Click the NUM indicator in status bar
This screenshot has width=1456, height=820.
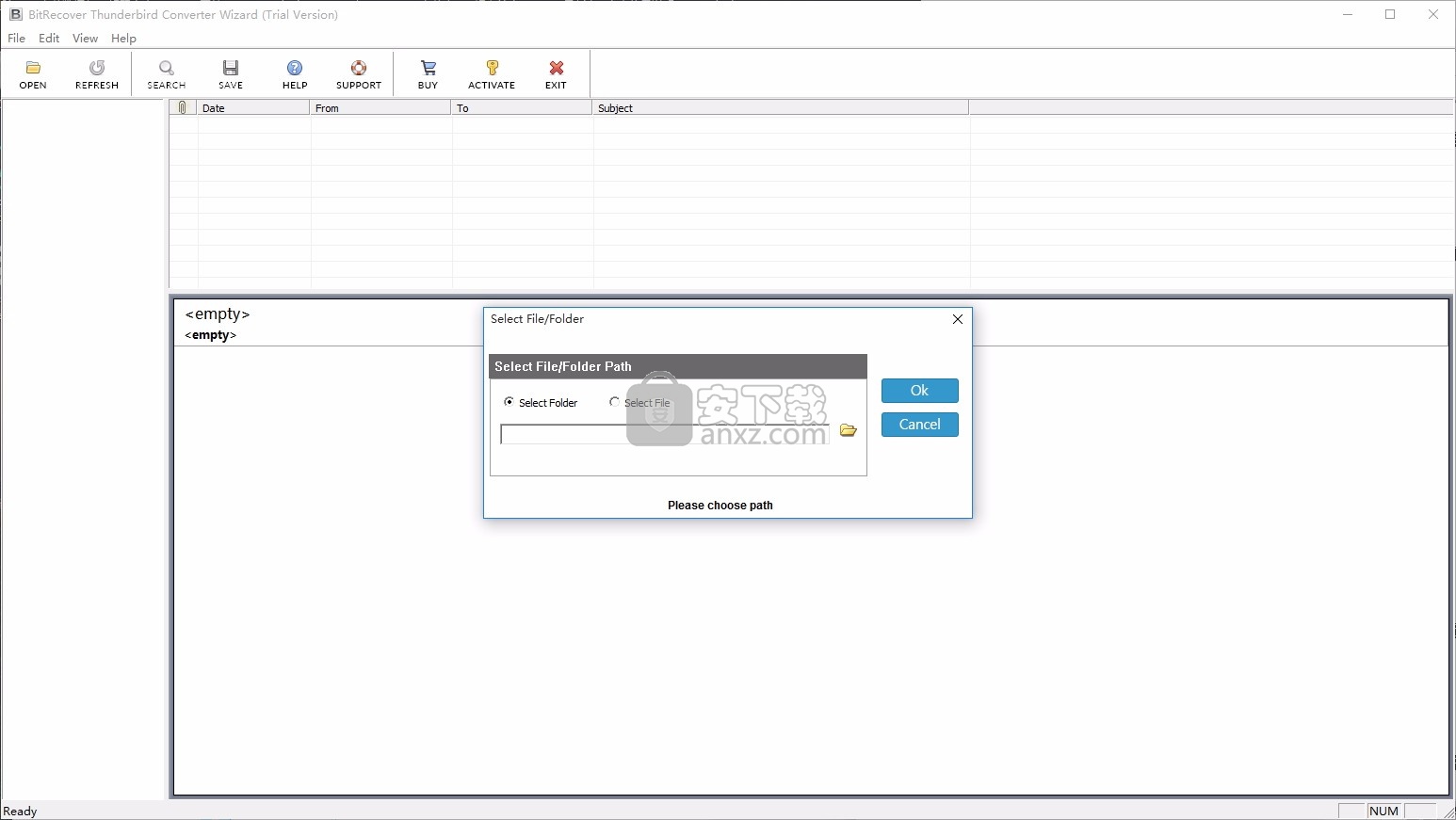(x=1383, y=812)
